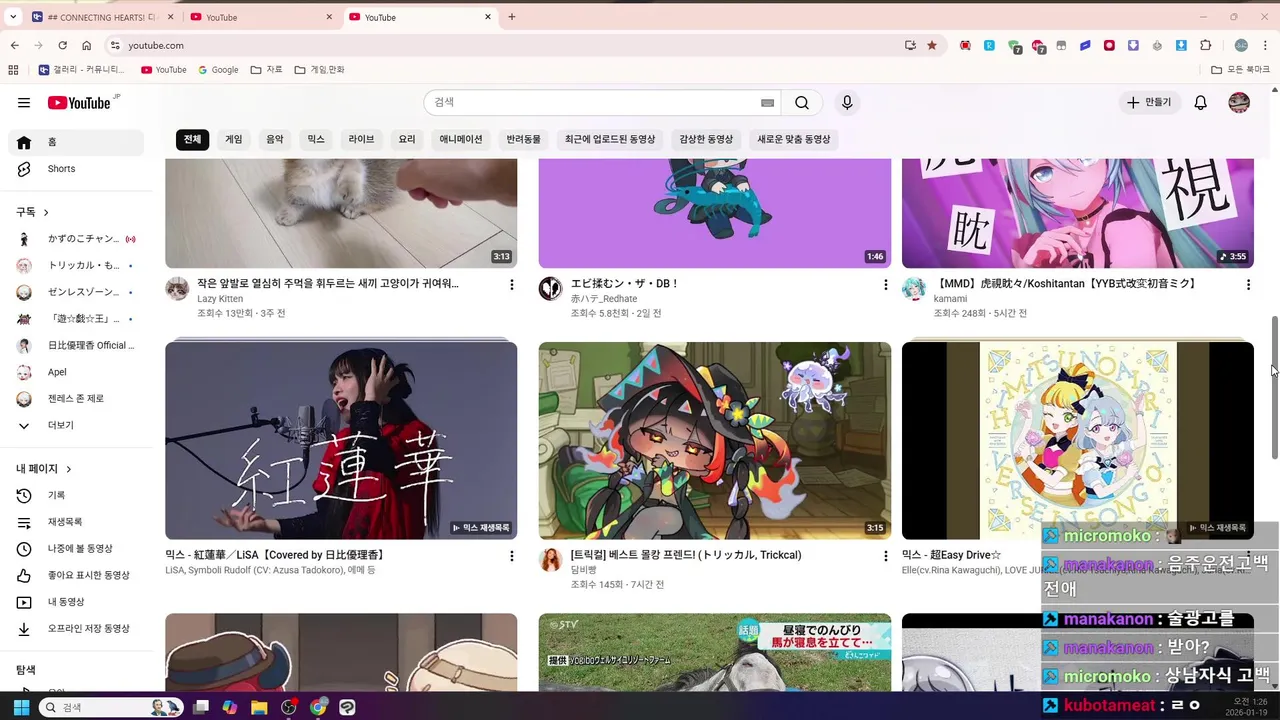Open a new browser tab
1280x720 pixels.
[512, 17]
